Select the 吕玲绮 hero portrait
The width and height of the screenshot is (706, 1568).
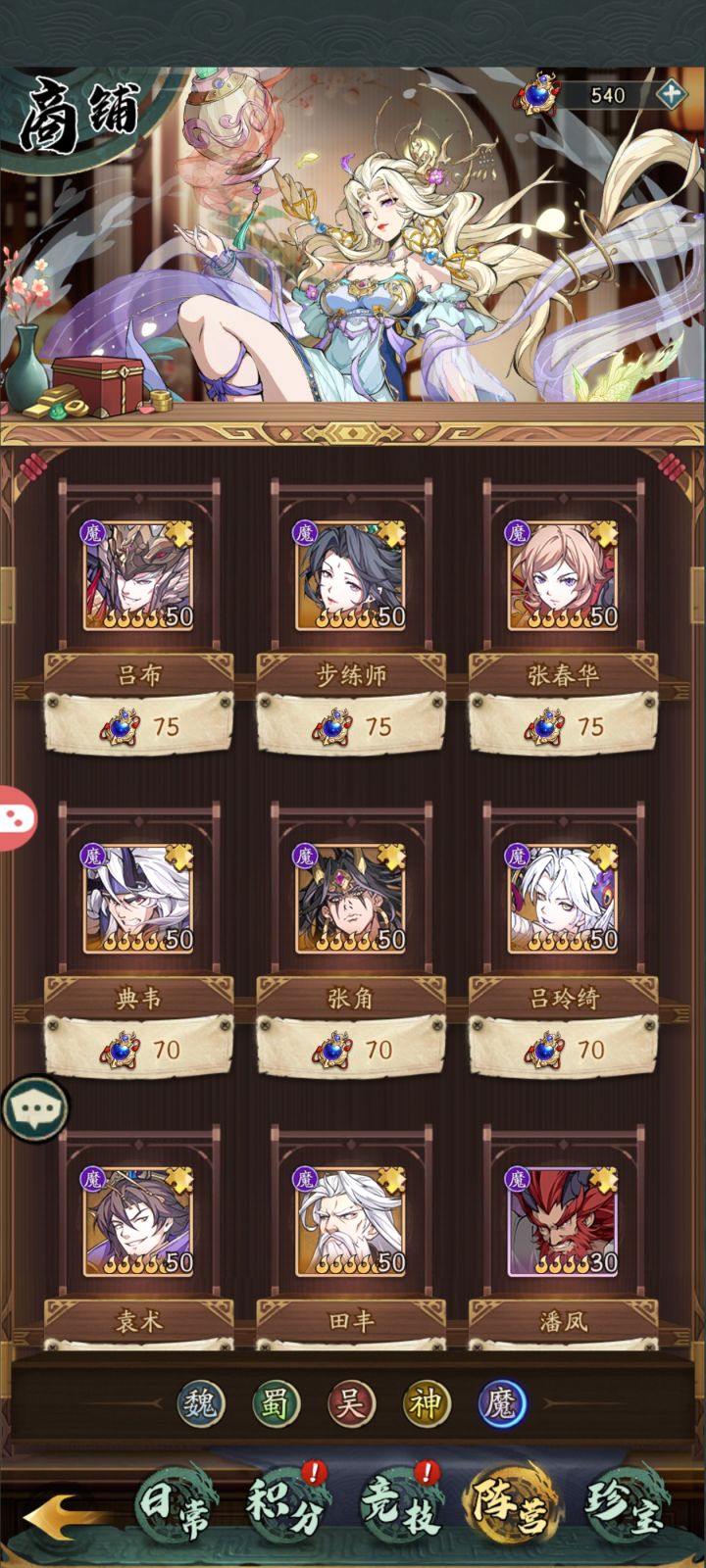563,899
